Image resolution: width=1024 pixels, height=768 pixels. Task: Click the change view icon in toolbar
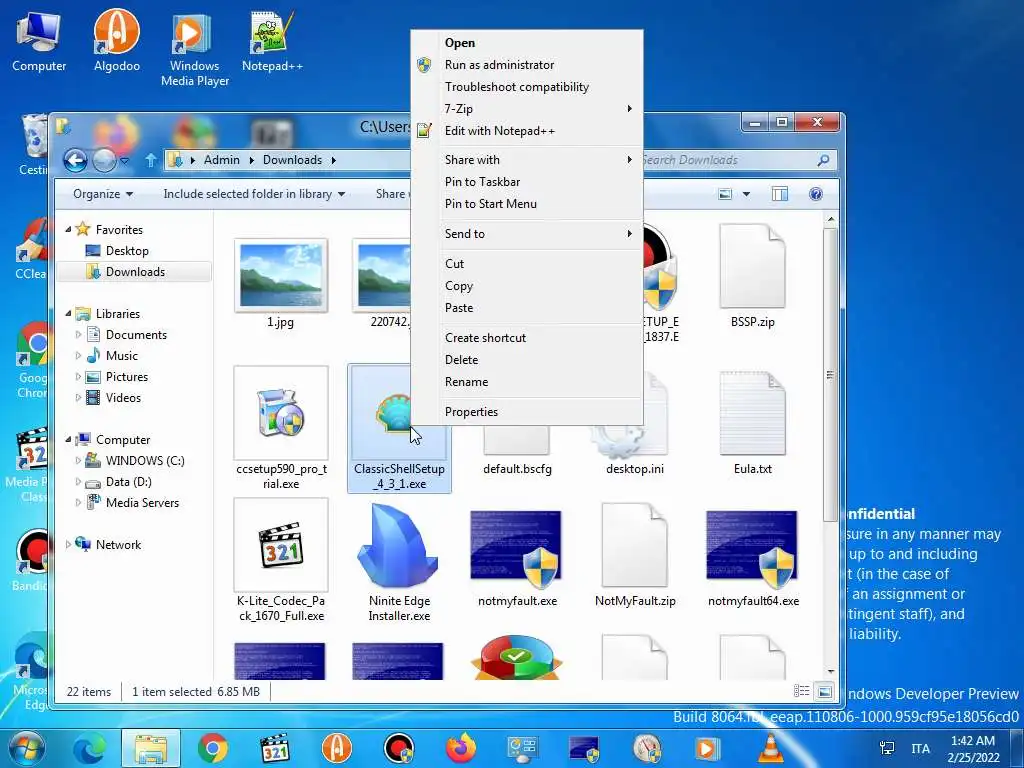pyautogui.click(x=725, y=194)
